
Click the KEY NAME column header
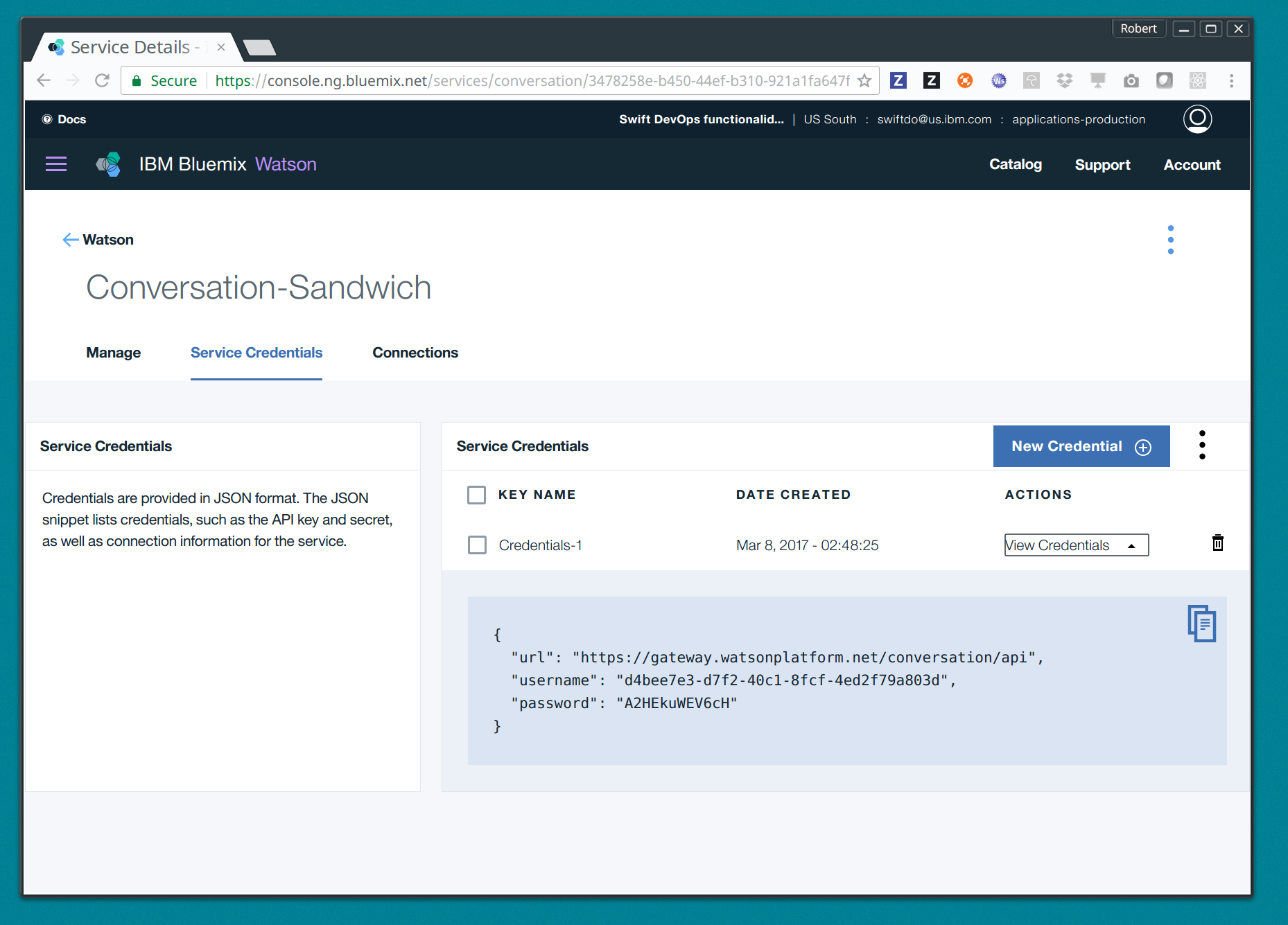point(537,495)
